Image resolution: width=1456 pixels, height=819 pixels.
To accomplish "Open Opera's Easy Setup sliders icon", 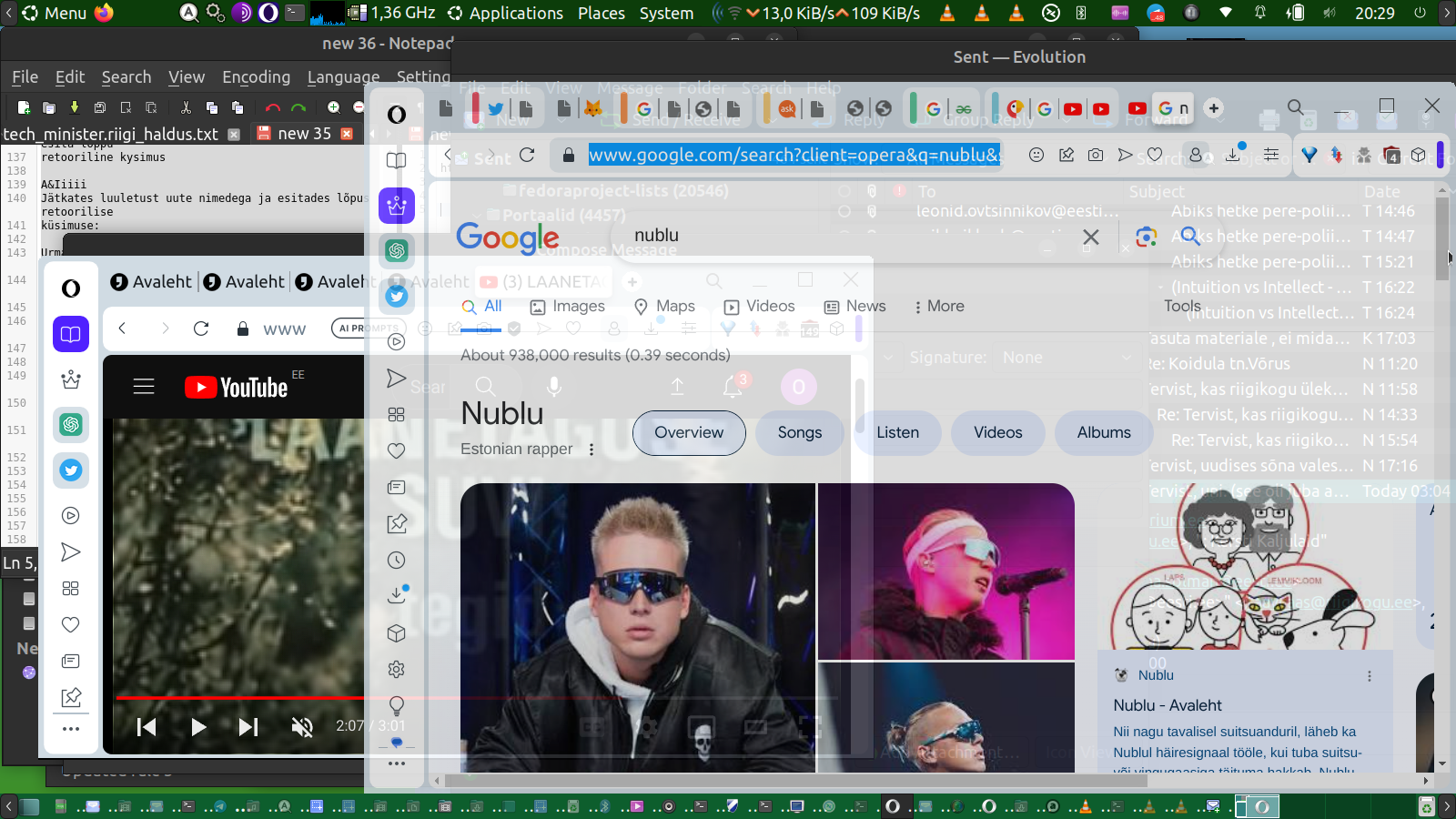I will point(1271,155).
